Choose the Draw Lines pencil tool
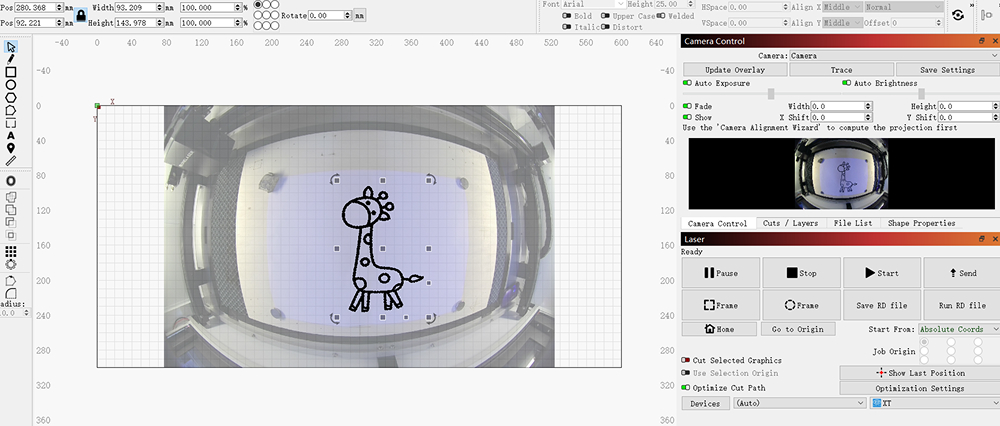 tap(11, 59)
